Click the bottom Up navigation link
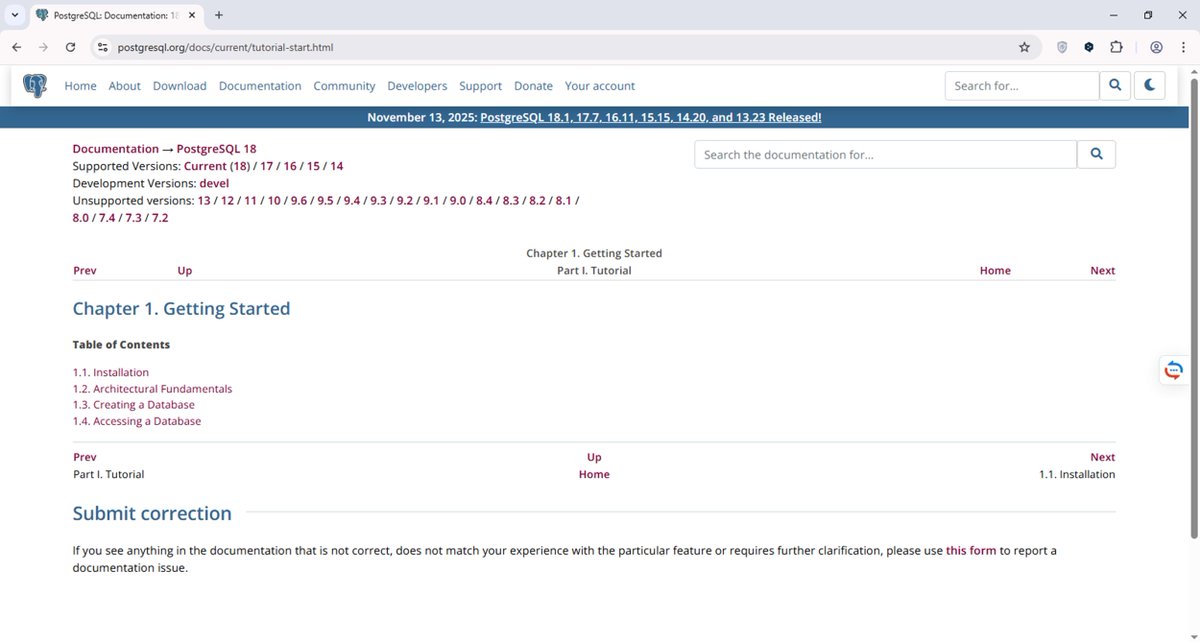The height and width of the screenshot is (642, 1200). pyautogui.click(x=594, y=457)
